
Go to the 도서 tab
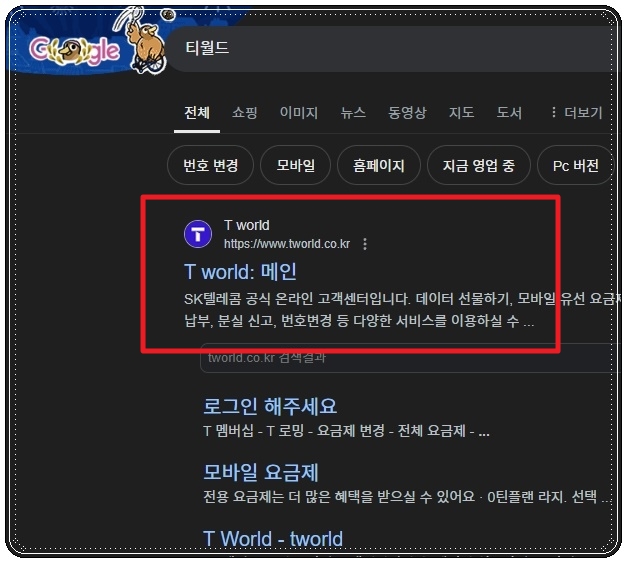[x=509, y=113]
